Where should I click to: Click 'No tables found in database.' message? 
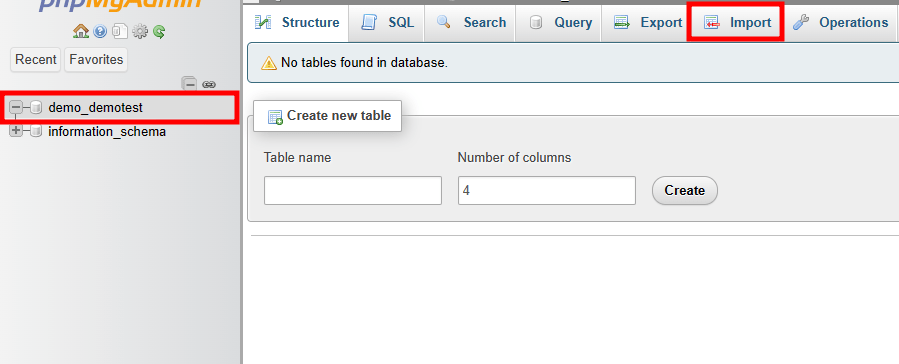[364, 63]
